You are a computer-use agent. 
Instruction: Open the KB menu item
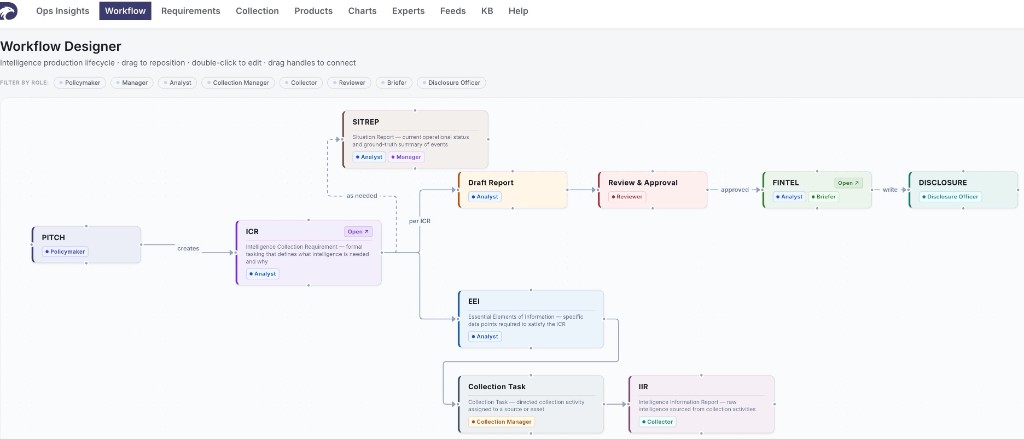pos(487,11)
